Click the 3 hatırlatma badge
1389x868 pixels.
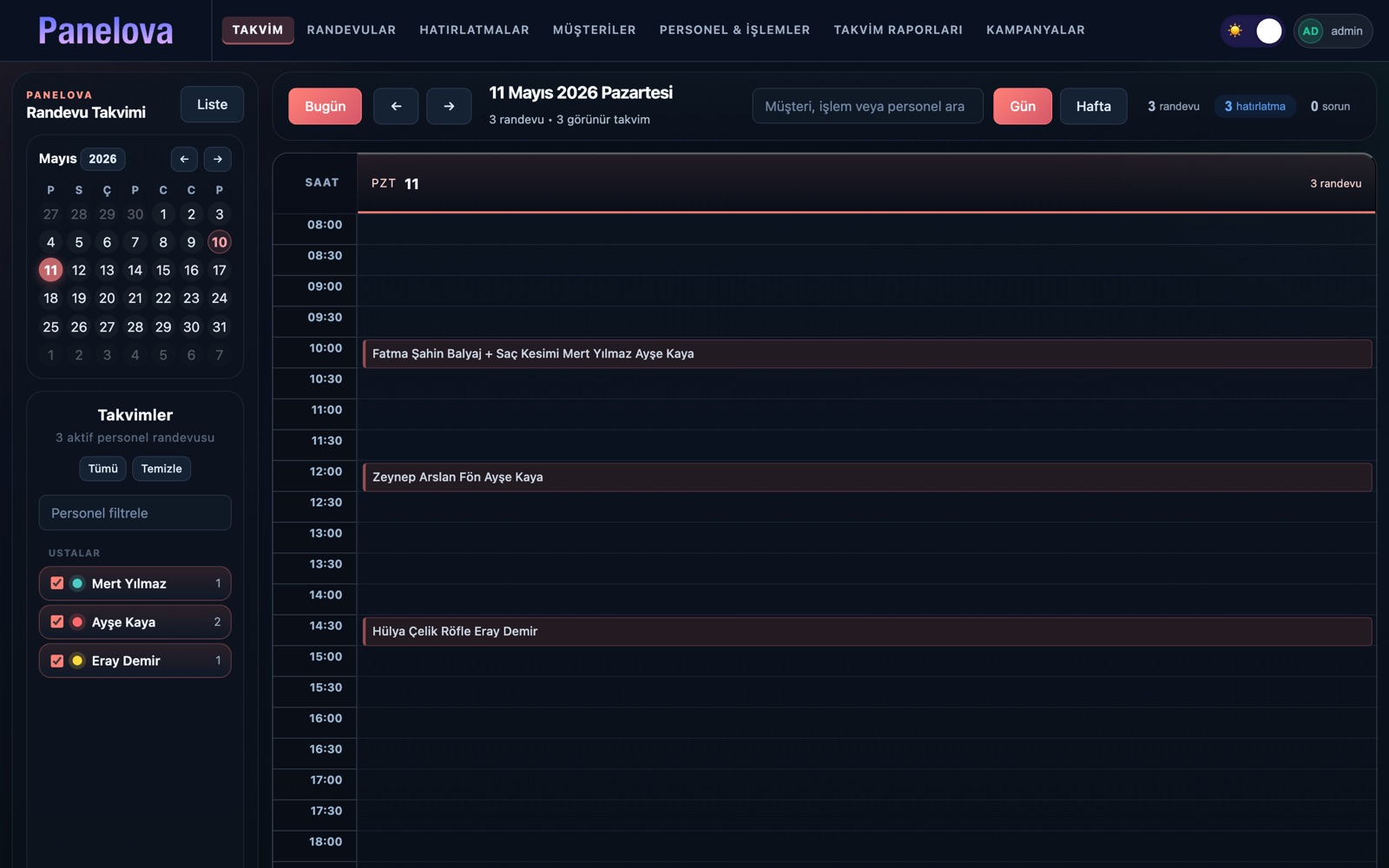1254,106
